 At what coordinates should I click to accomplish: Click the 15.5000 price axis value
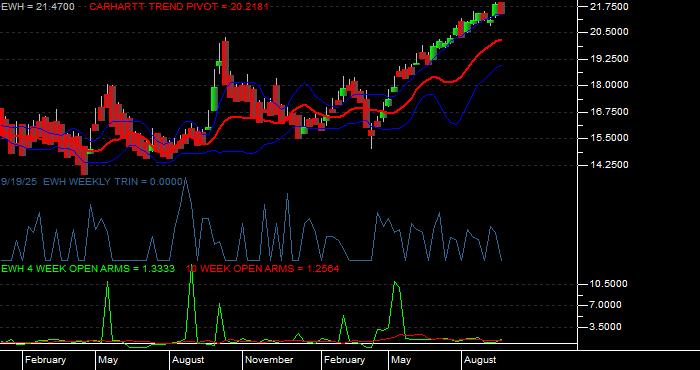[x=610, y=138]
